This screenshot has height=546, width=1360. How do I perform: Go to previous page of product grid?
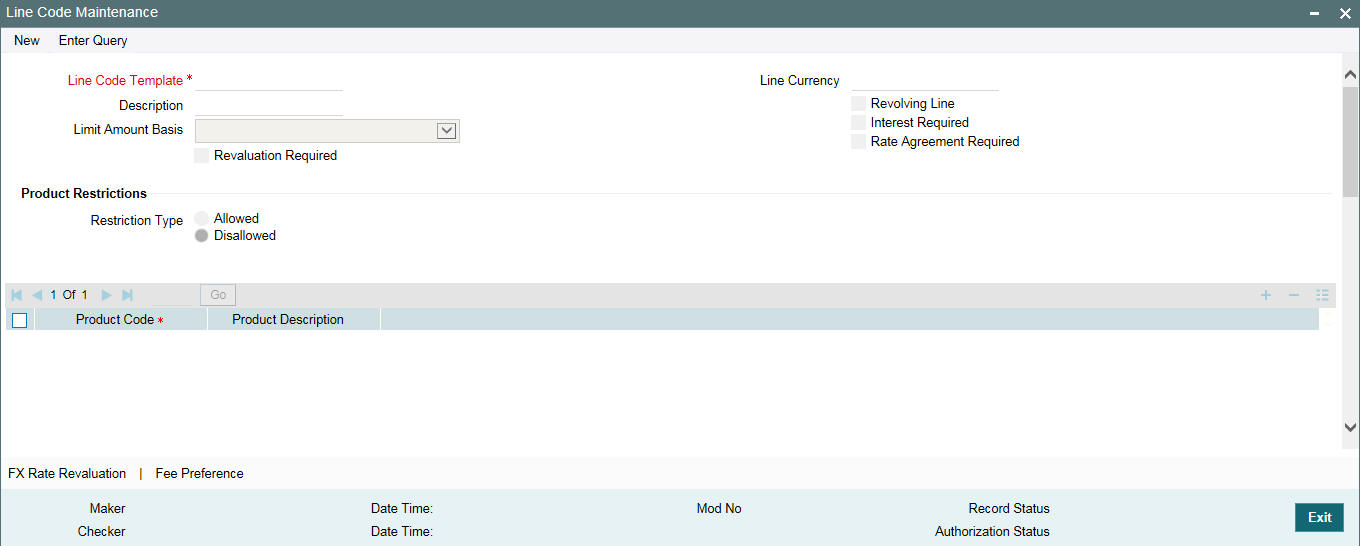pyautogui.click(x=37, y=295)
